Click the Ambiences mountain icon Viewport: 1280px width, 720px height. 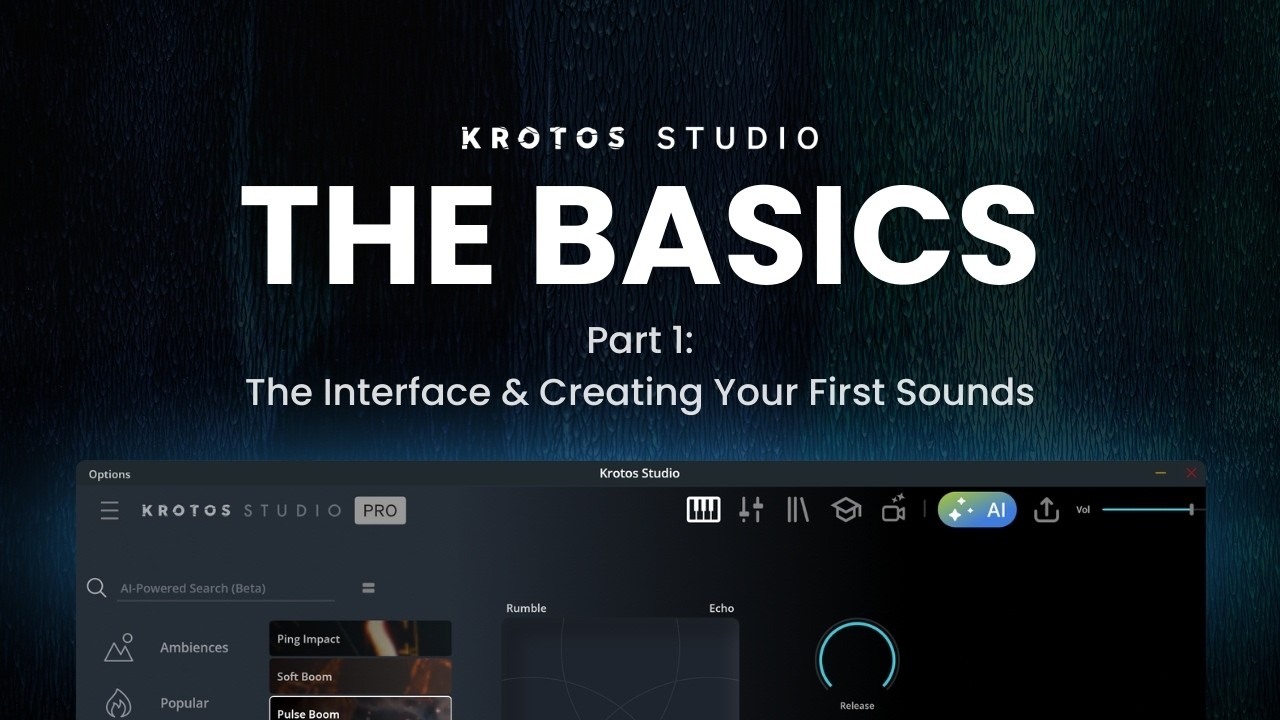[118, 648]
